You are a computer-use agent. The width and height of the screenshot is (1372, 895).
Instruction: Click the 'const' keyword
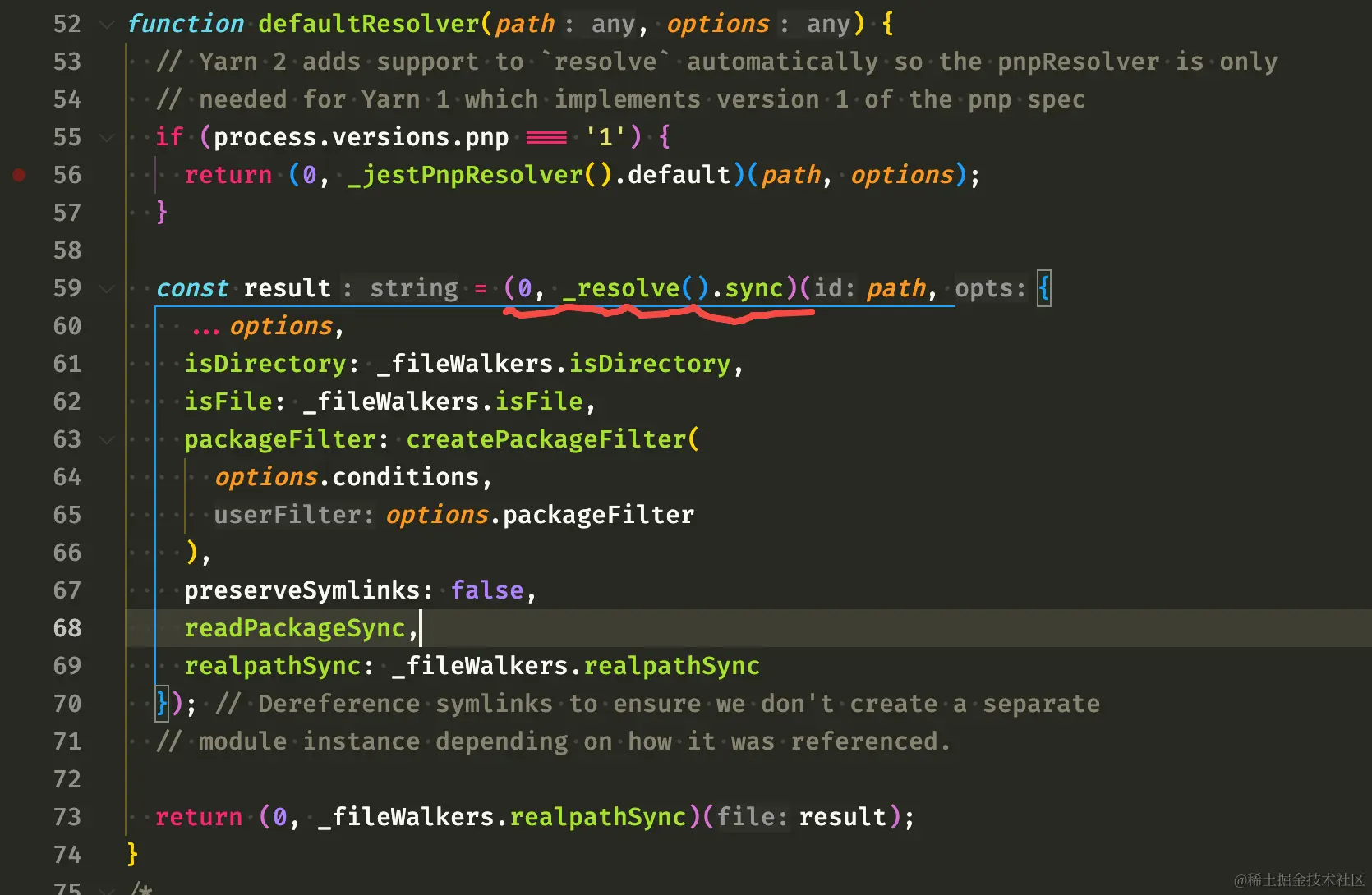click(192, 288)
